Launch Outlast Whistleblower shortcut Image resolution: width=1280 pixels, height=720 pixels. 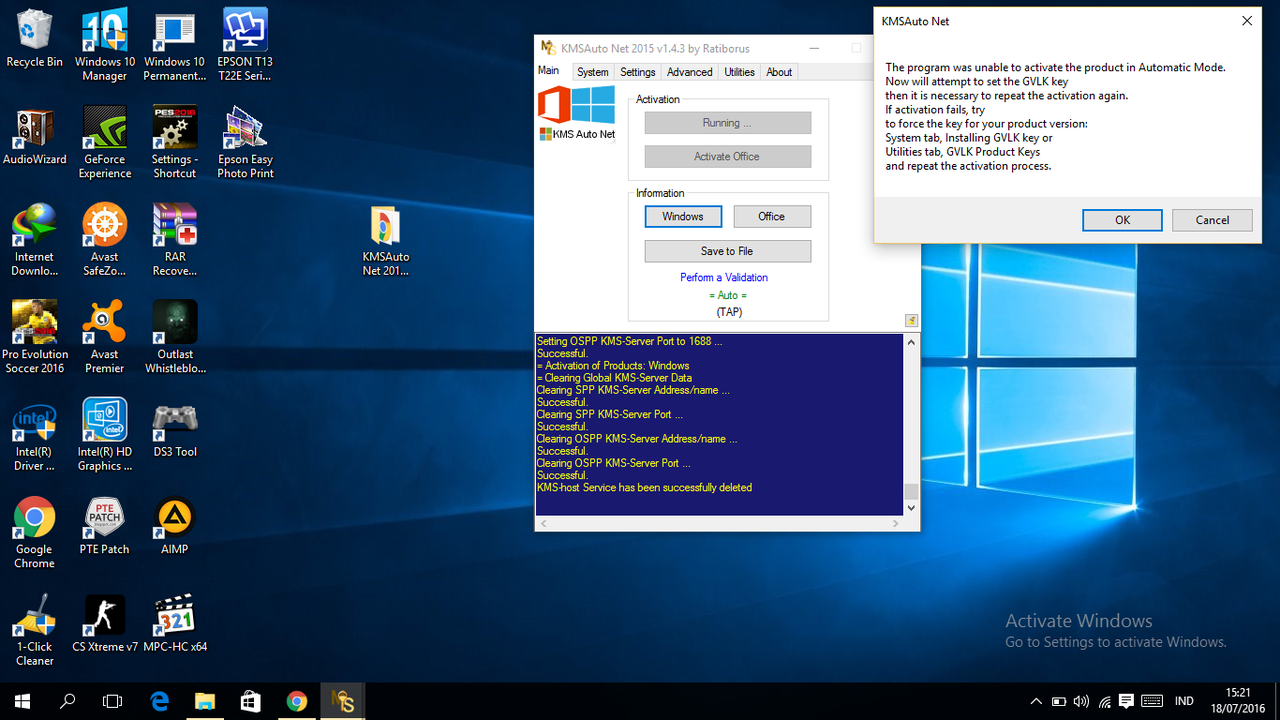point(174,337)
